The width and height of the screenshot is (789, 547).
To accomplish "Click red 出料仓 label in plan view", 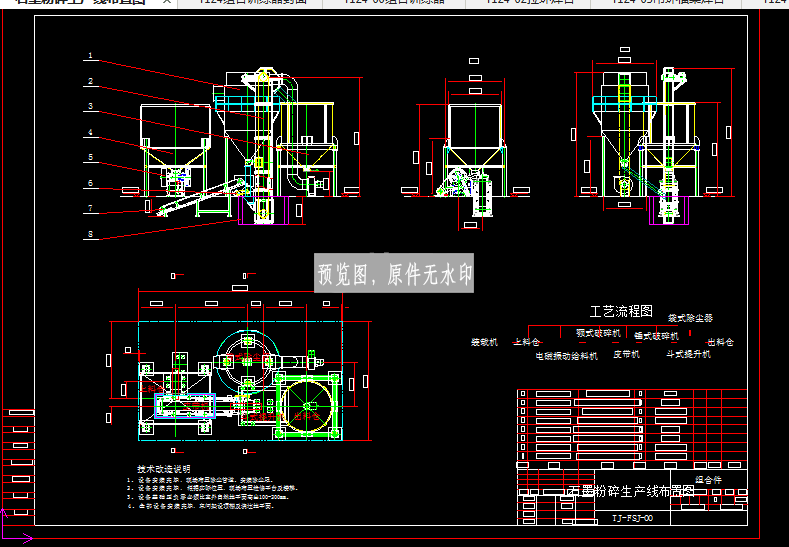I will (307, 416).
